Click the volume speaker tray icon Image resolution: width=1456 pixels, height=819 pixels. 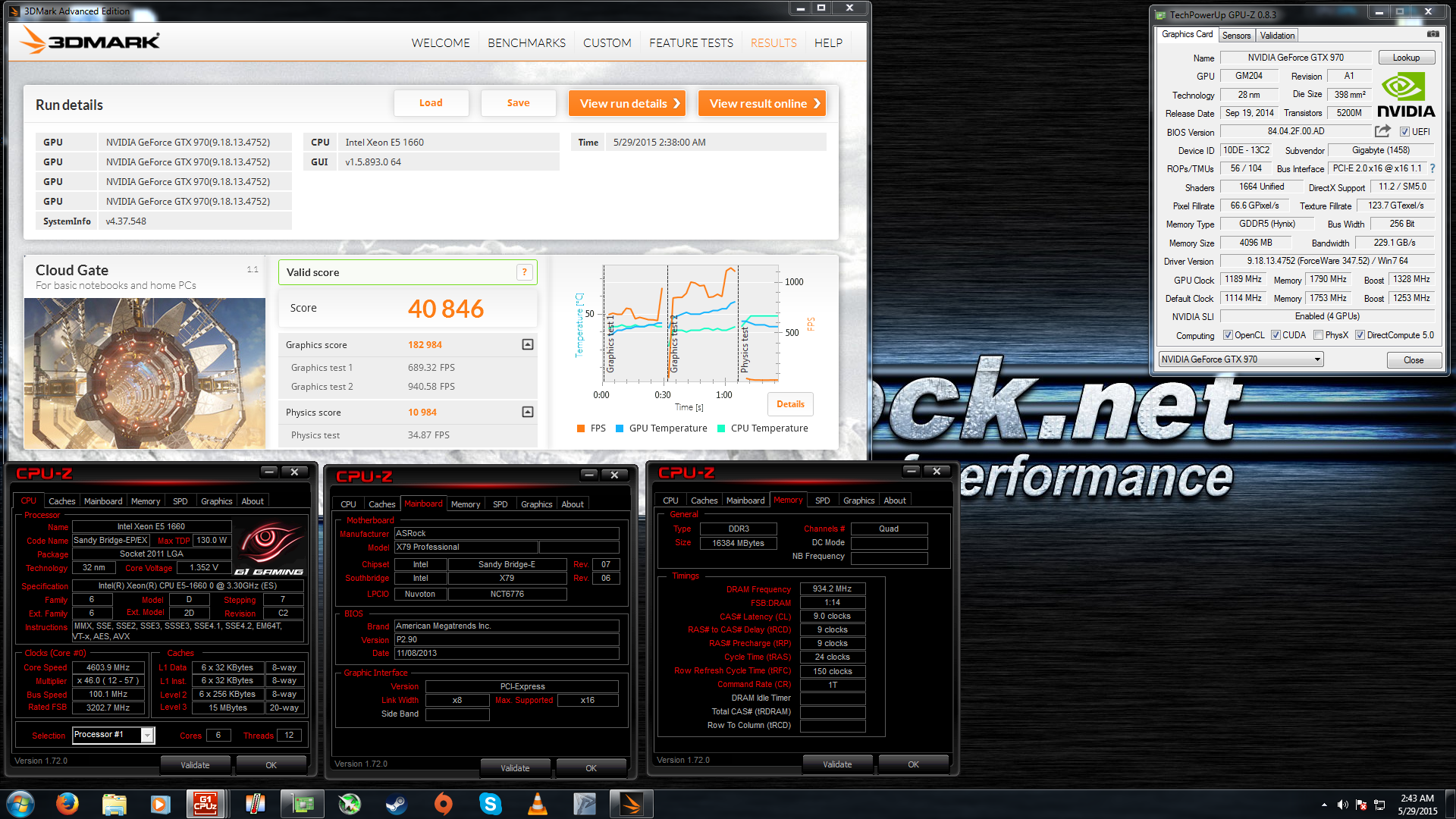pos(1342,804)
